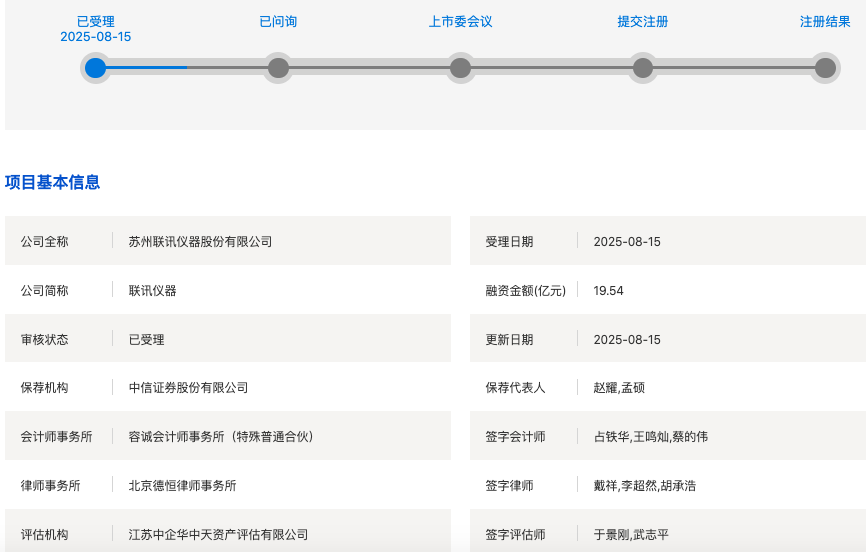Click the 融资金额(亿元) field label

pyautogui.click(x=526, y=291)
